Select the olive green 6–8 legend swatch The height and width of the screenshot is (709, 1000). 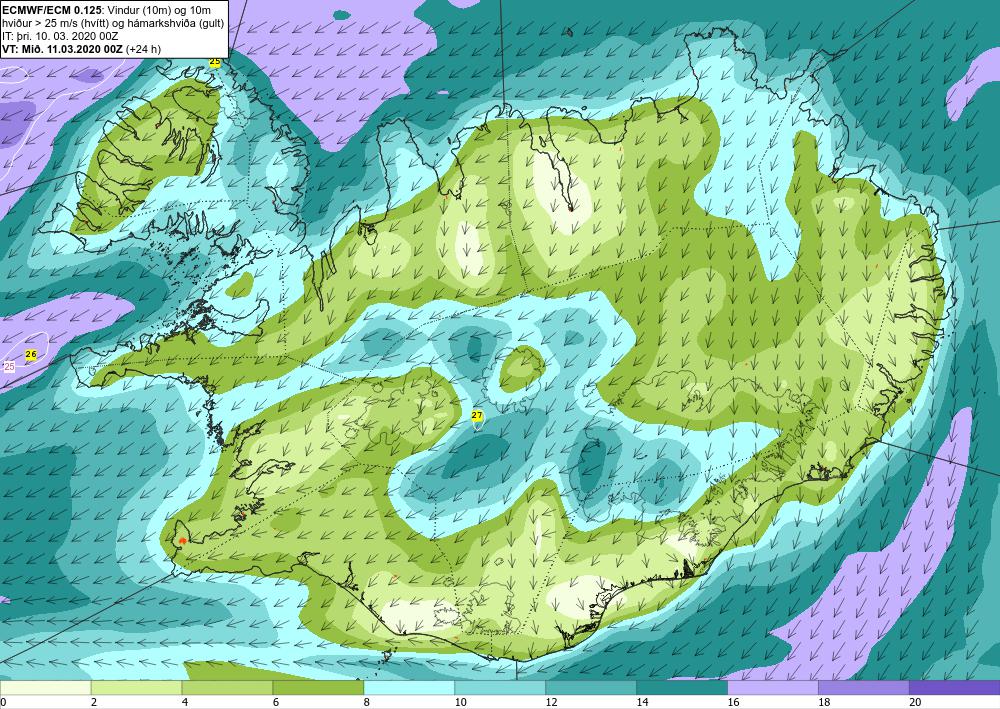click(318, 687)
